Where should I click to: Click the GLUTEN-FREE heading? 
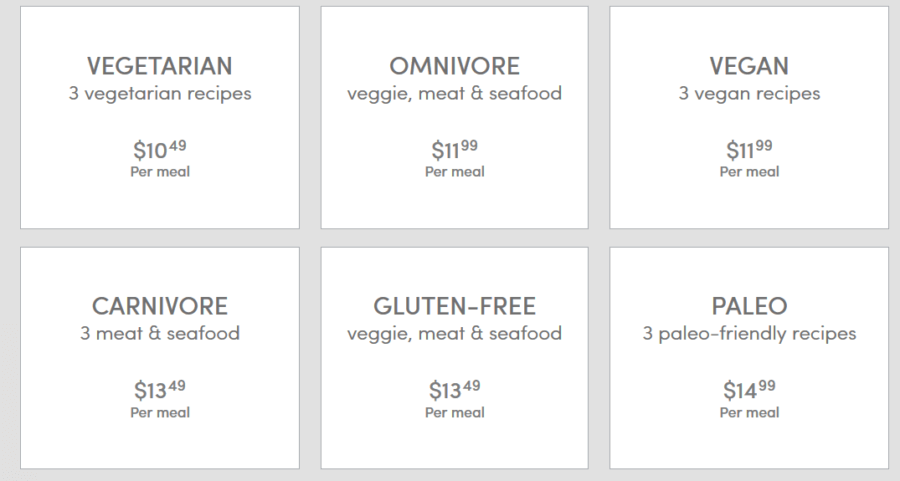tap(455, 306)
